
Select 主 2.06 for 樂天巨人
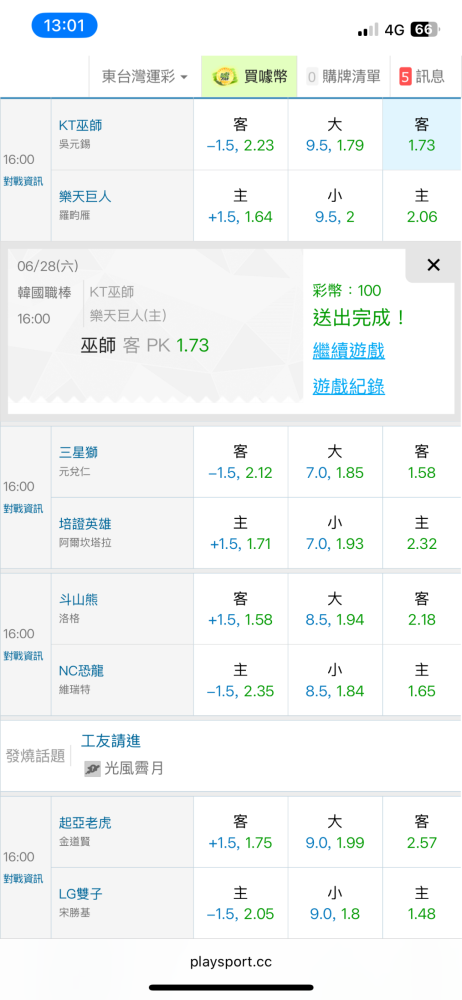[422, 206]
